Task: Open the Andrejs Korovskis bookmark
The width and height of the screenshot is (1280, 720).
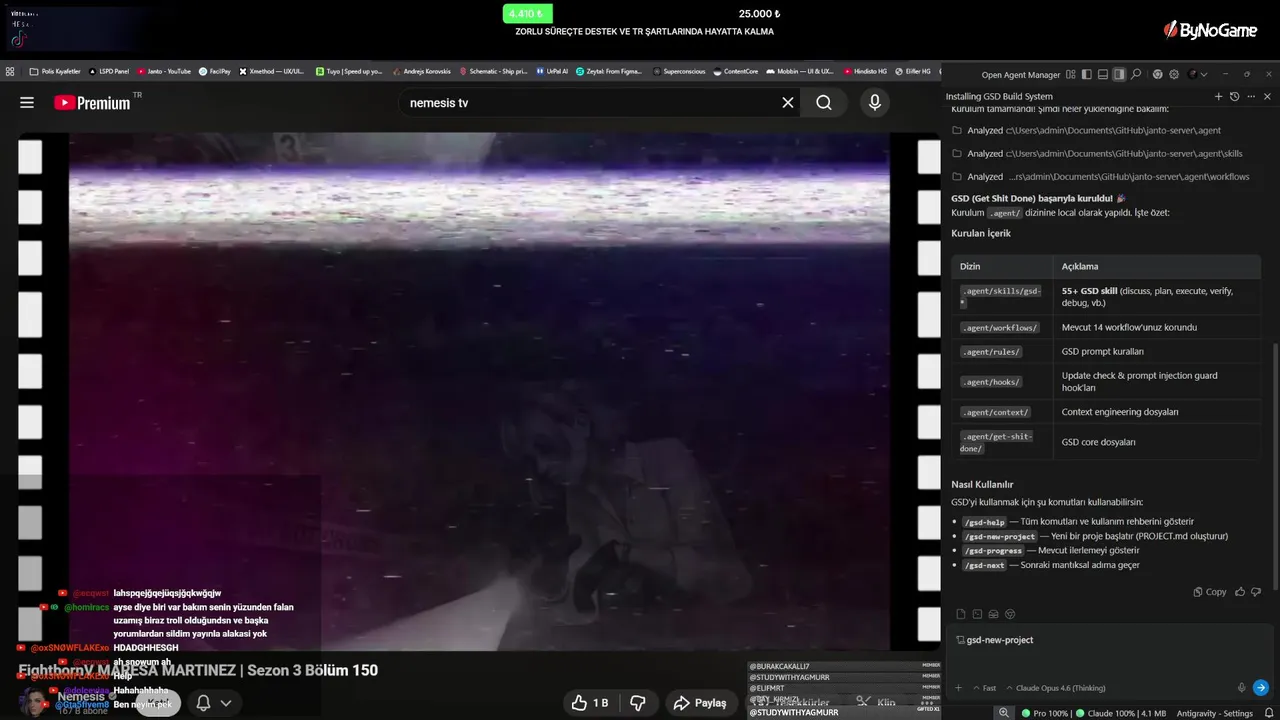Action: (422, 72)
